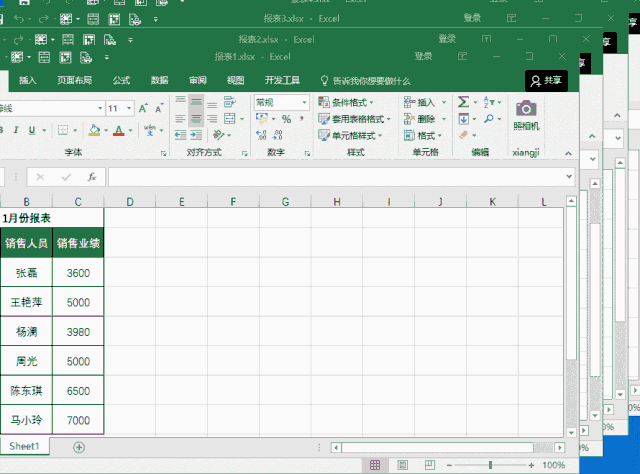Click the AutoSum sigma icon
This screenshot has width=640, height=474.
tap(463, 102)
